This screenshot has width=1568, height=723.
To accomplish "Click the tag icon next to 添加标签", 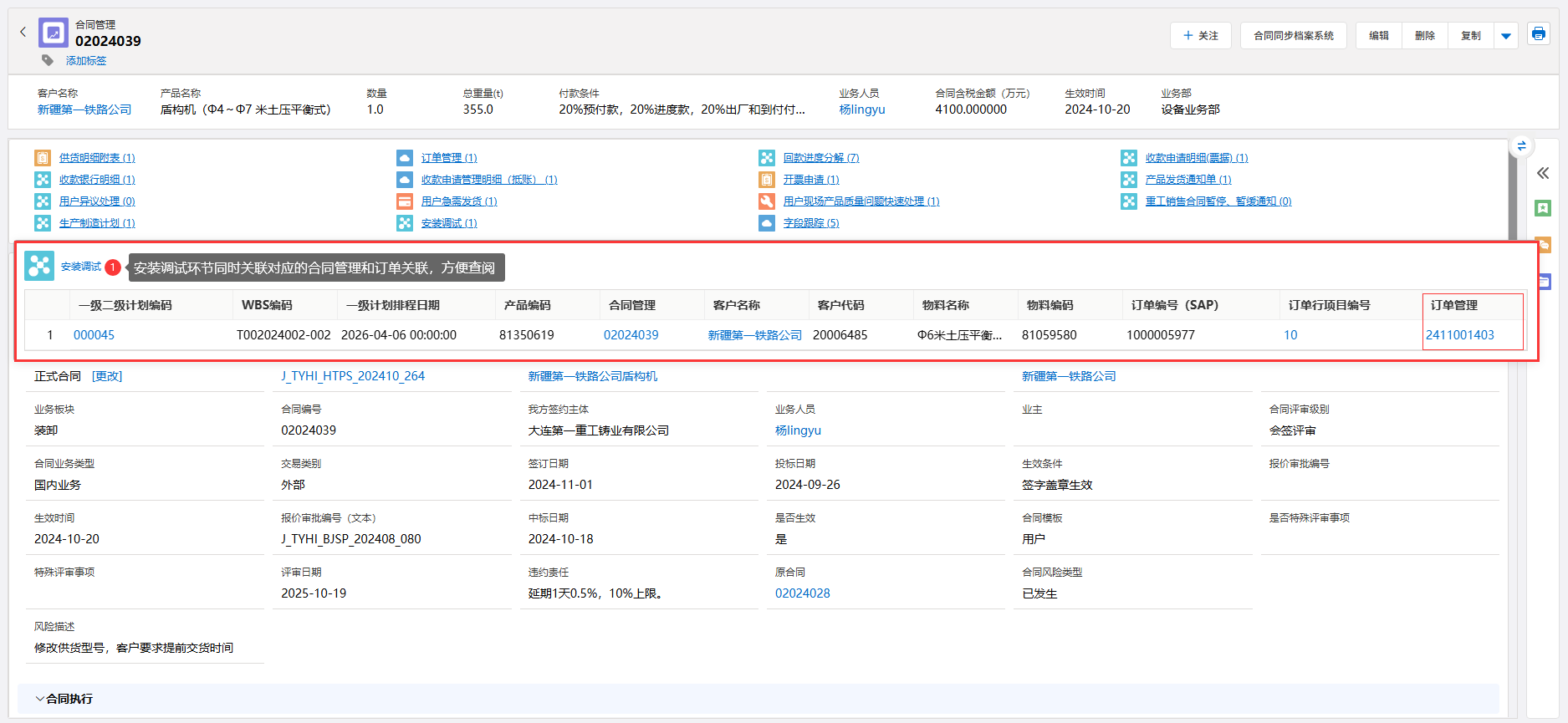I will pyautogui.click(x=48, y=60).
